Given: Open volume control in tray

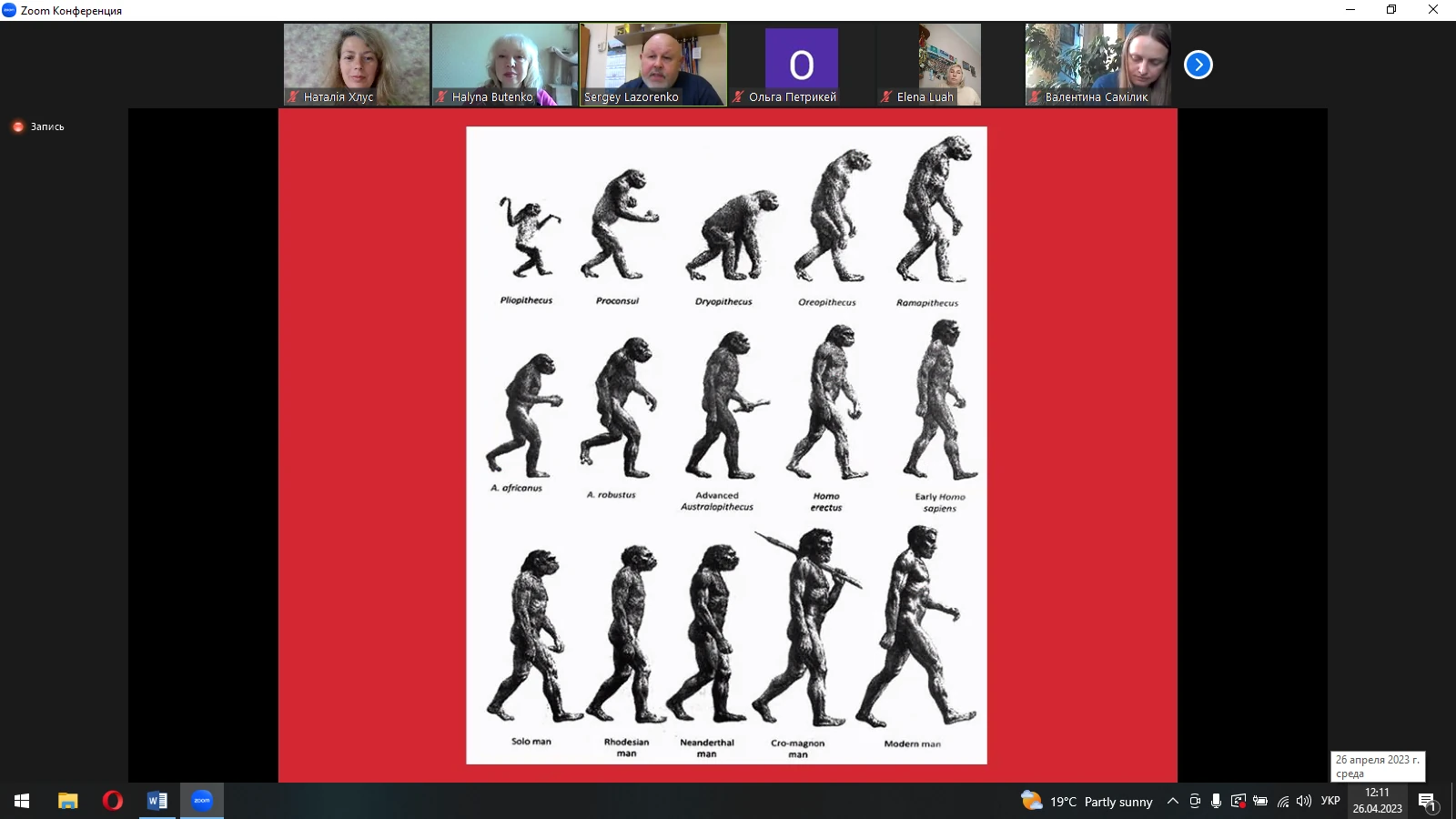Looking at the screenshot, I should coord(1304,801).
